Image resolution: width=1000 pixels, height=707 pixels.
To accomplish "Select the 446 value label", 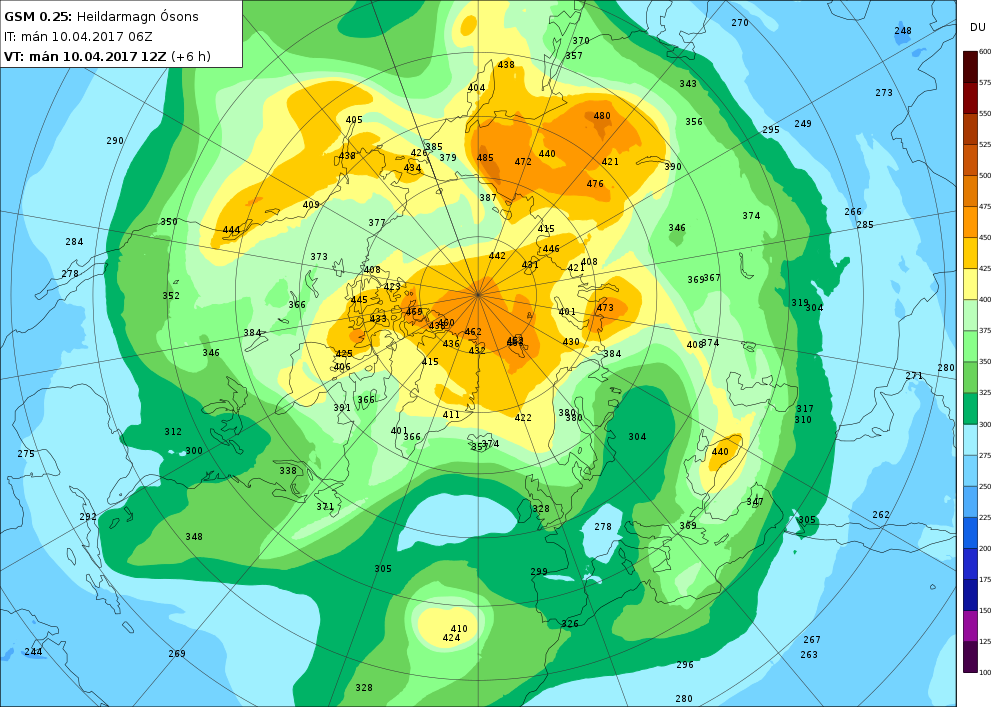I will click(x=551, y=249).
